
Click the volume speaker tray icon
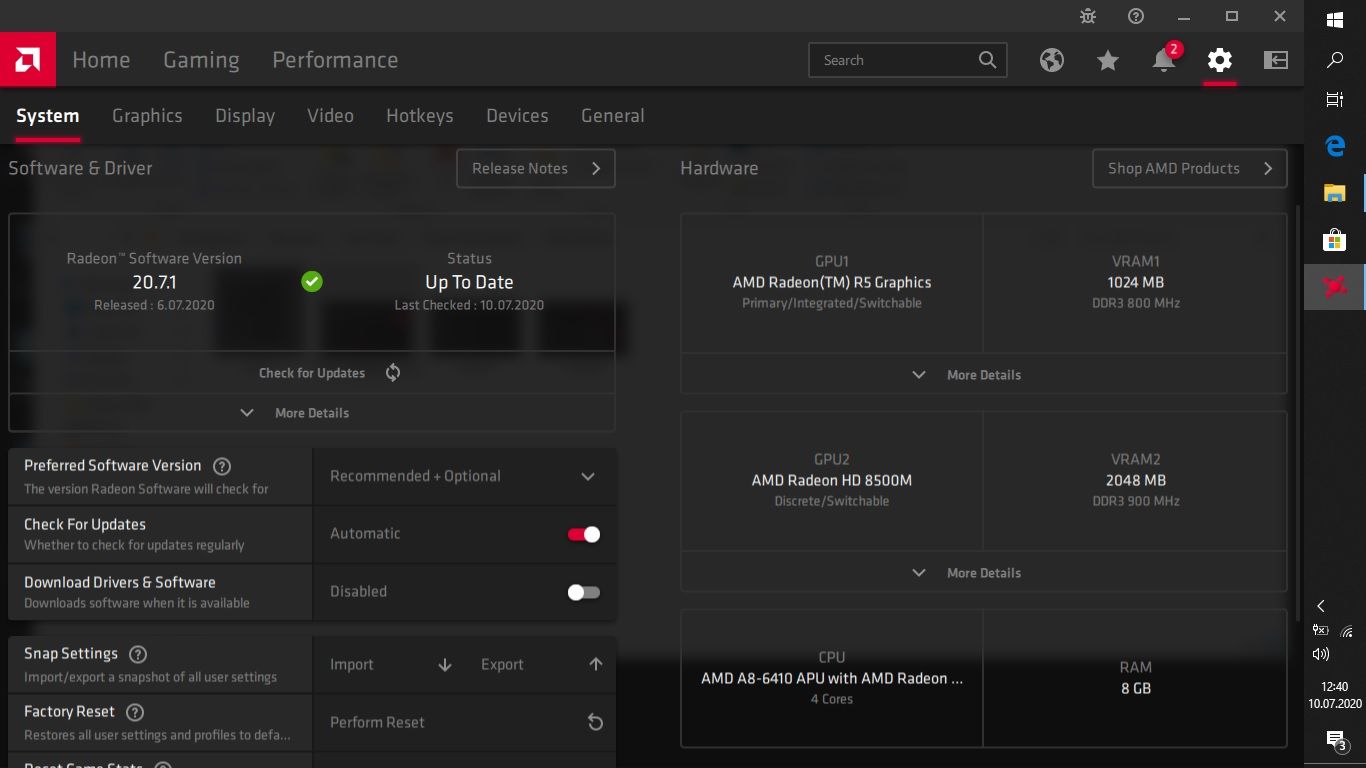(1321, 654)
